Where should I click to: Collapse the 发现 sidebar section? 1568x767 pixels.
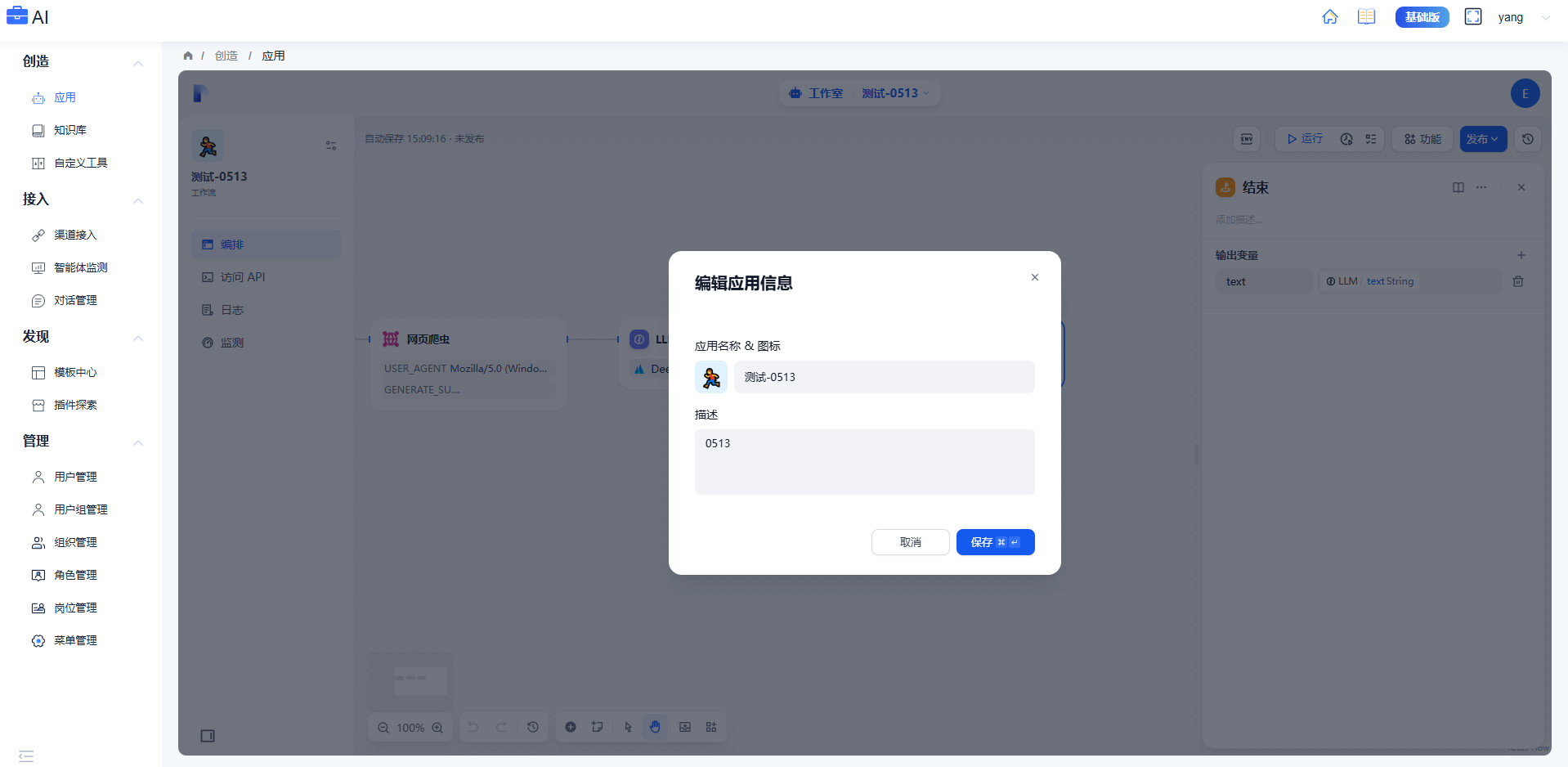pos(138,338)
